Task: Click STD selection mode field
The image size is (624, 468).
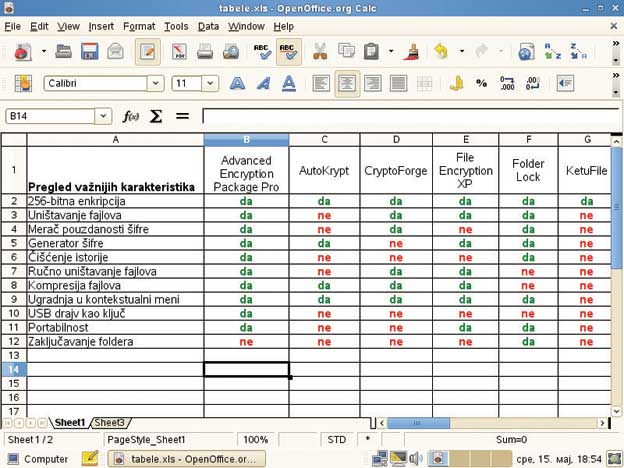Action: (x=337, y=440)
